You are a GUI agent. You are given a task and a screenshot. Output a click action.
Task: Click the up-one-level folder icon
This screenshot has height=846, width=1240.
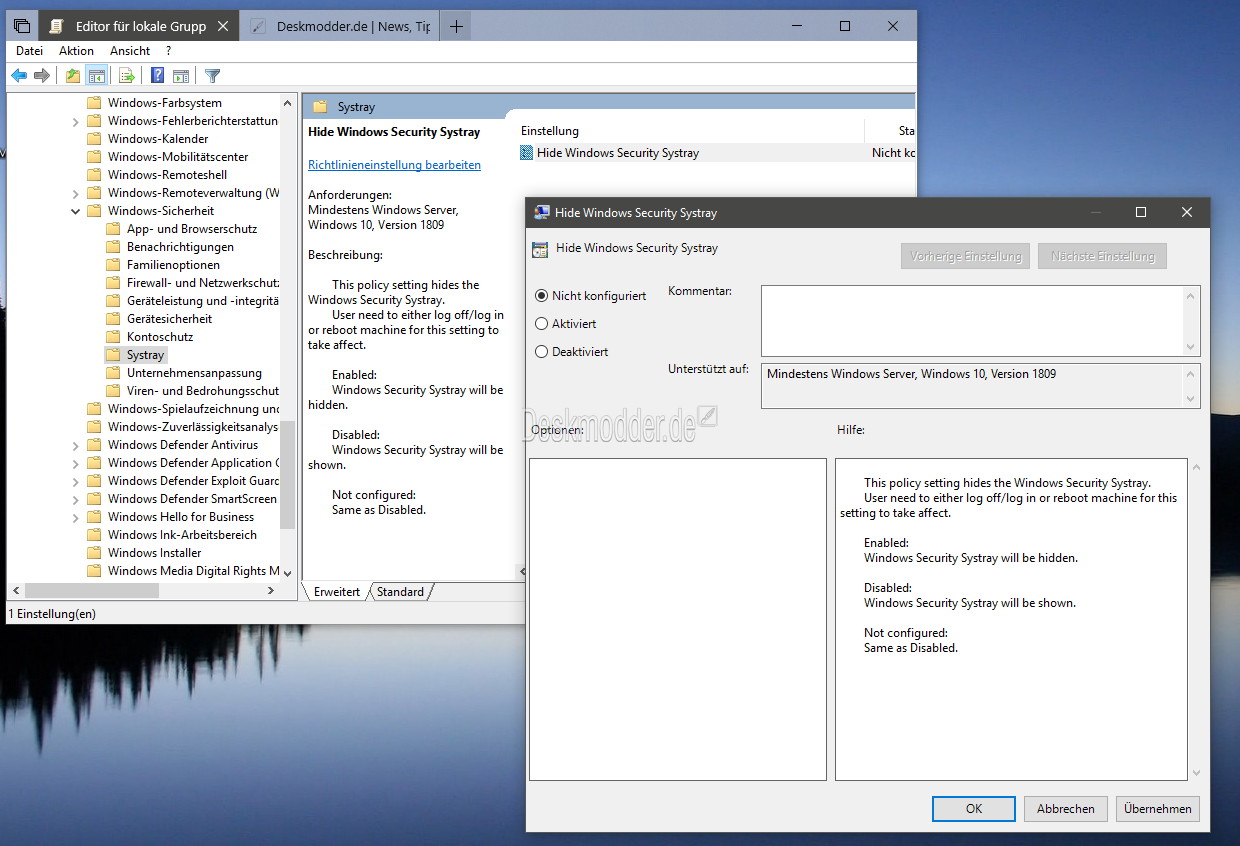coord(73,75)
